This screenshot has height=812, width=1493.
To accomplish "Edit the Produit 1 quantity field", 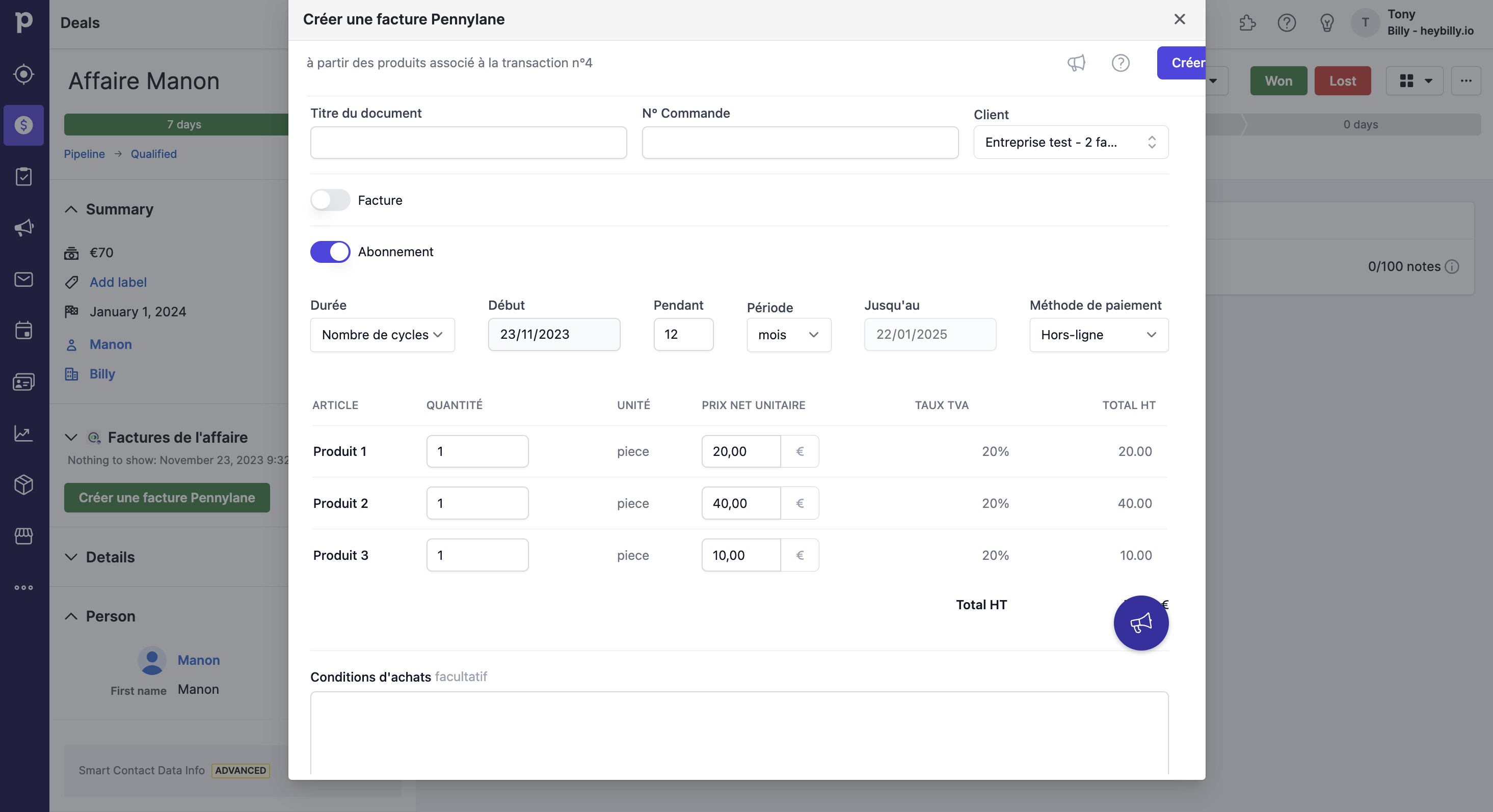I will click(477, 451).
